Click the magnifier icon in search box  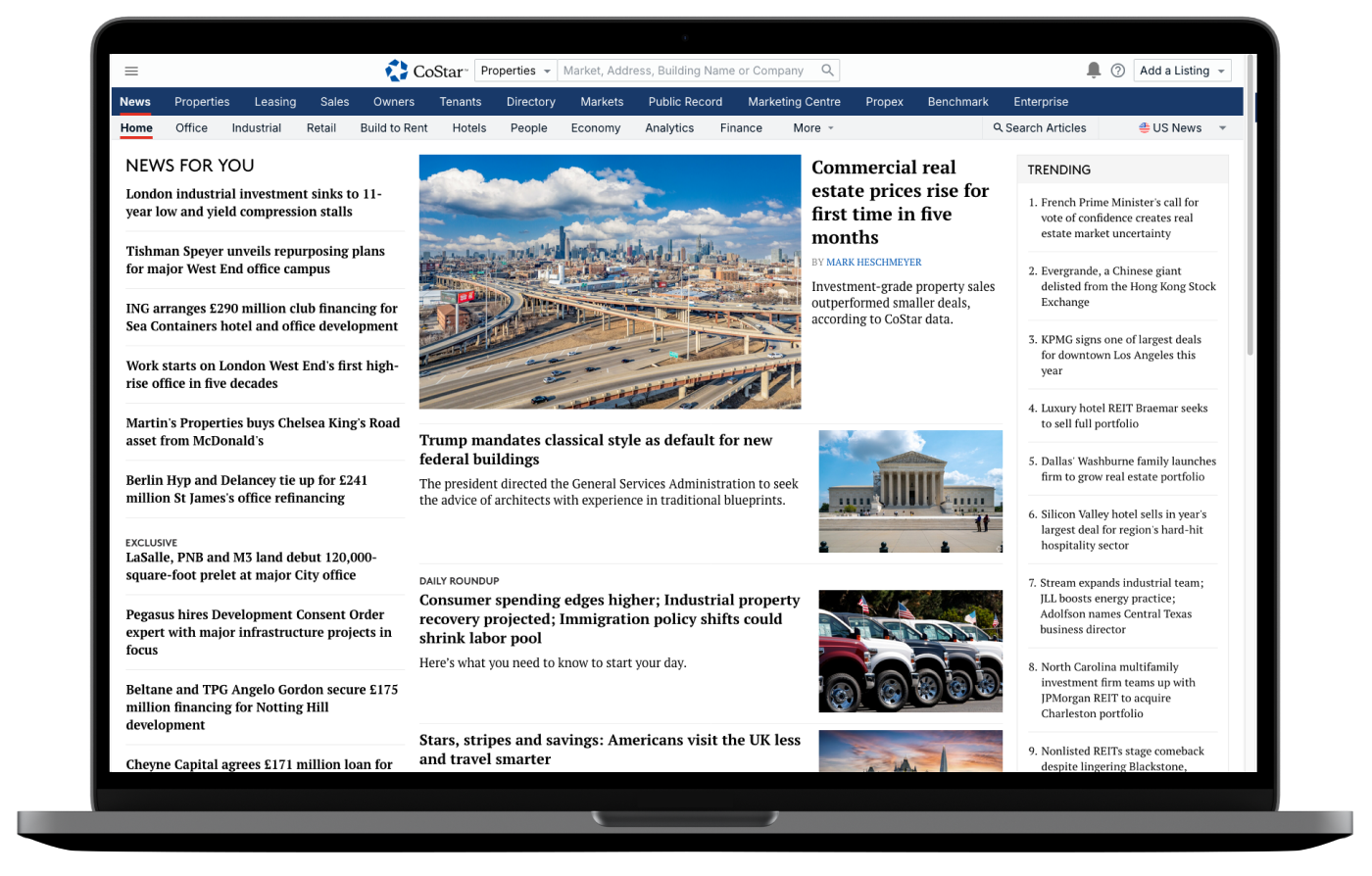tap(827, 71)
